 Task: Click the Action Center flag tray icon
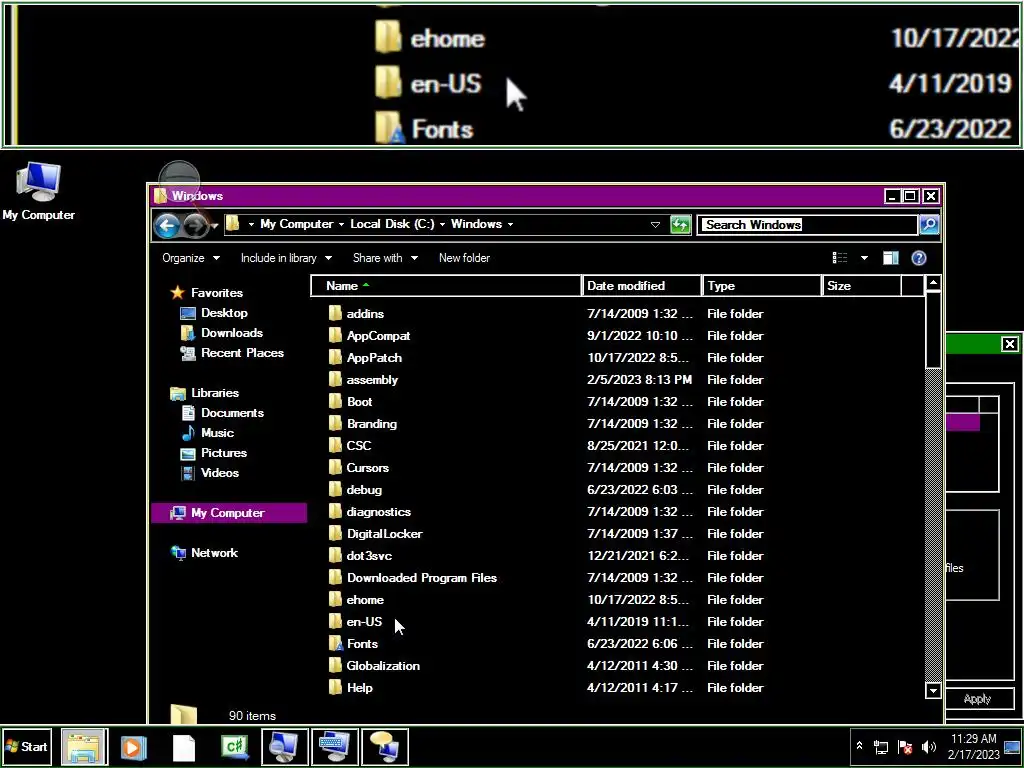tap(905, 747)
